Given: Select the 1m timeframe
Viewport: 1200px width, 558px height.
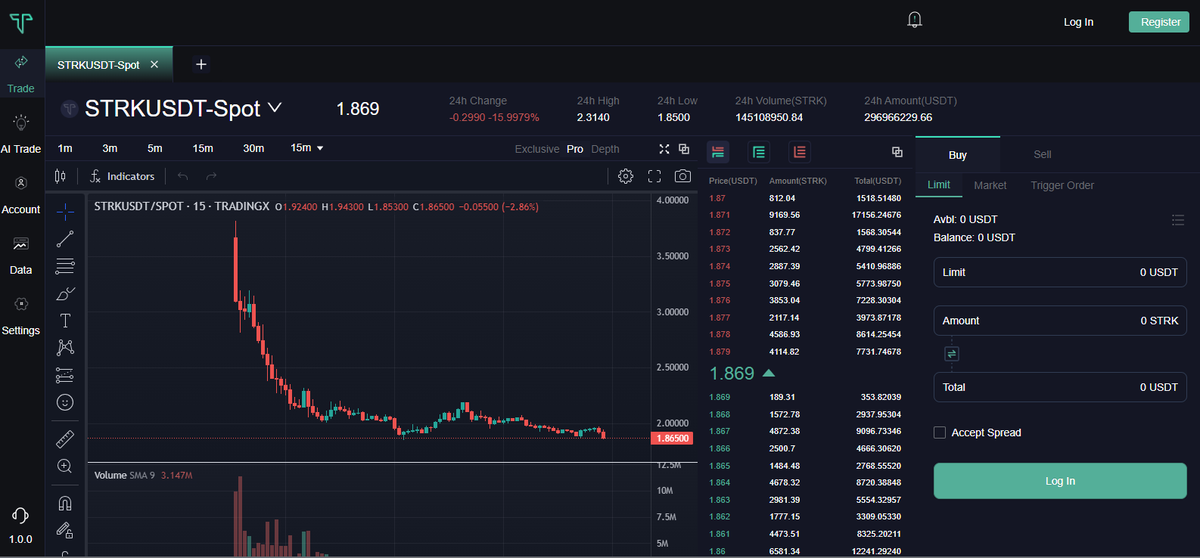Looking at the screenshot, I should click(65, 148).
